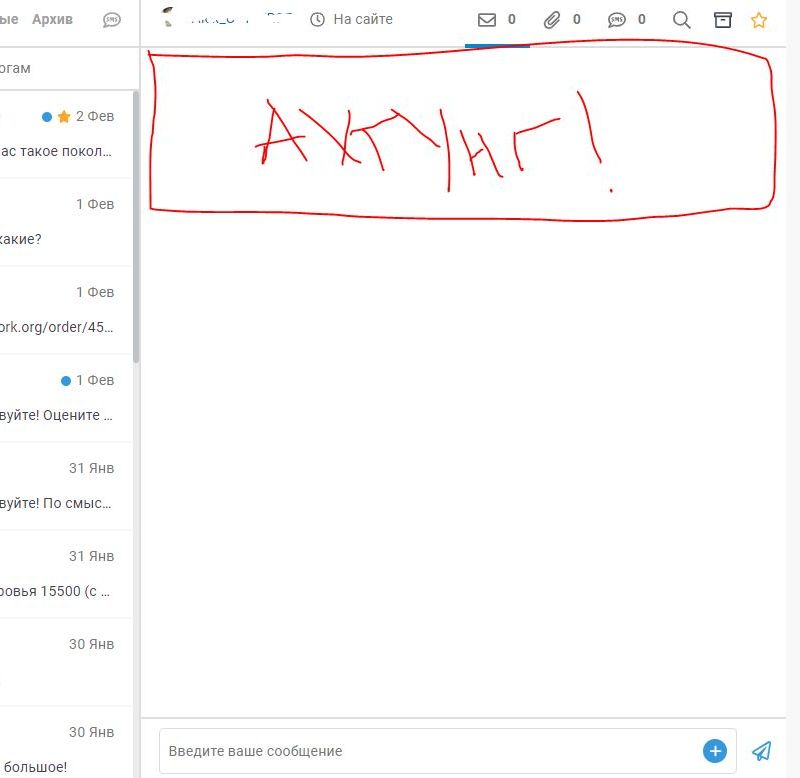Click the blue plus attach button

tap(714, 751)
